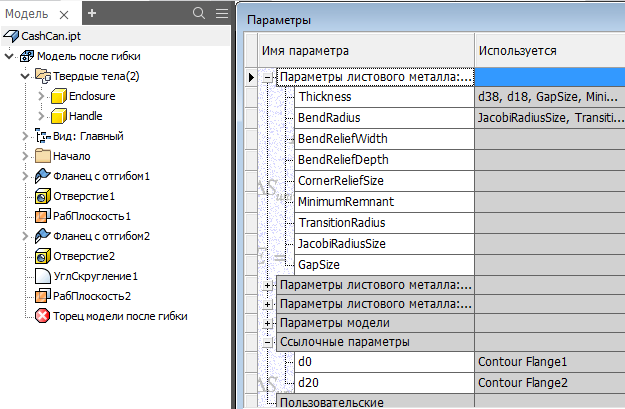Viewport: 625px width, 409px height.
Task: Select the CornerReliefSize parameter row
Action: point(384,181)
